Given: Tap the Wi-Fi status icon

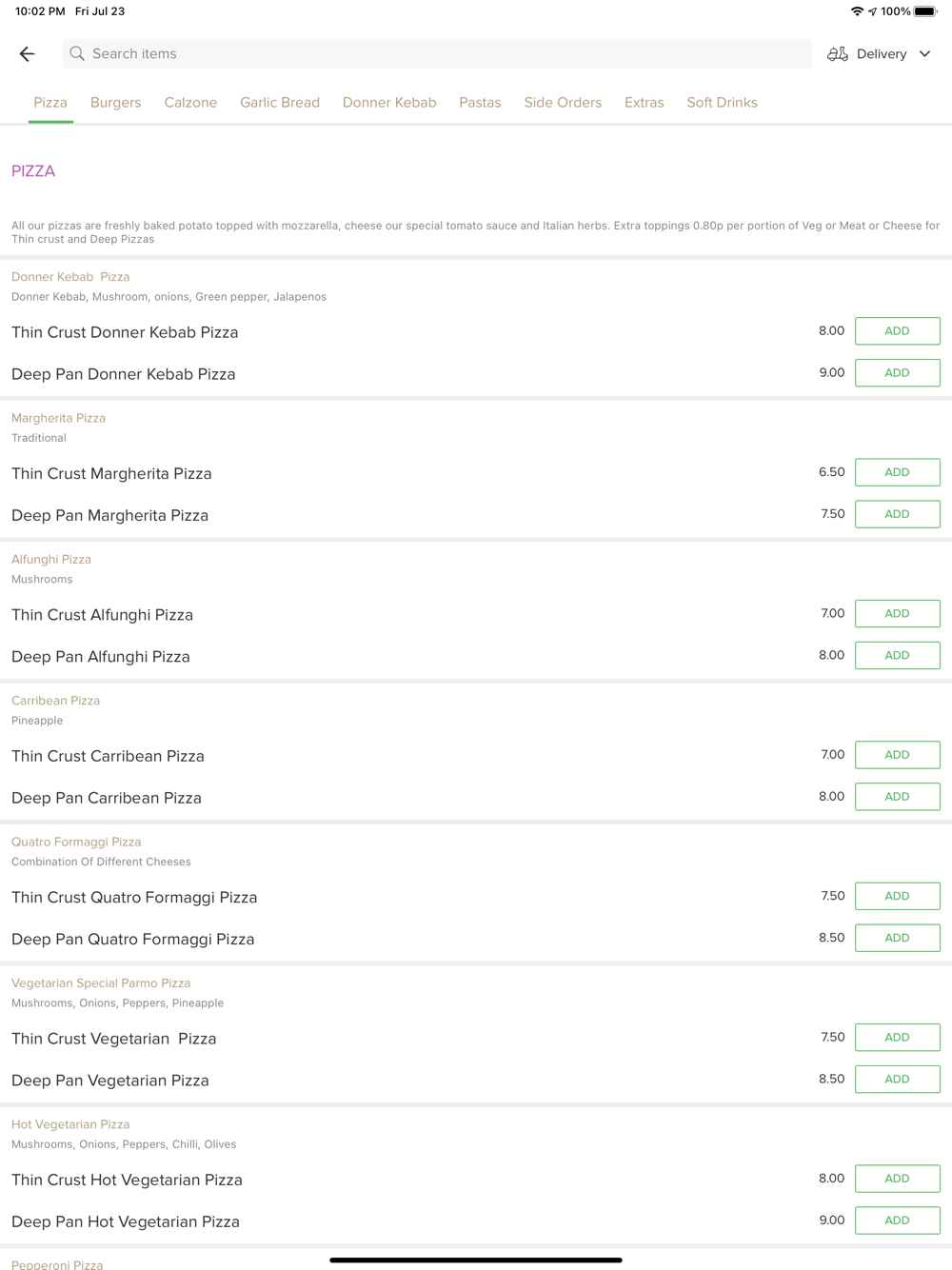Looking at the screenshot, I should (x=857, y=11).
